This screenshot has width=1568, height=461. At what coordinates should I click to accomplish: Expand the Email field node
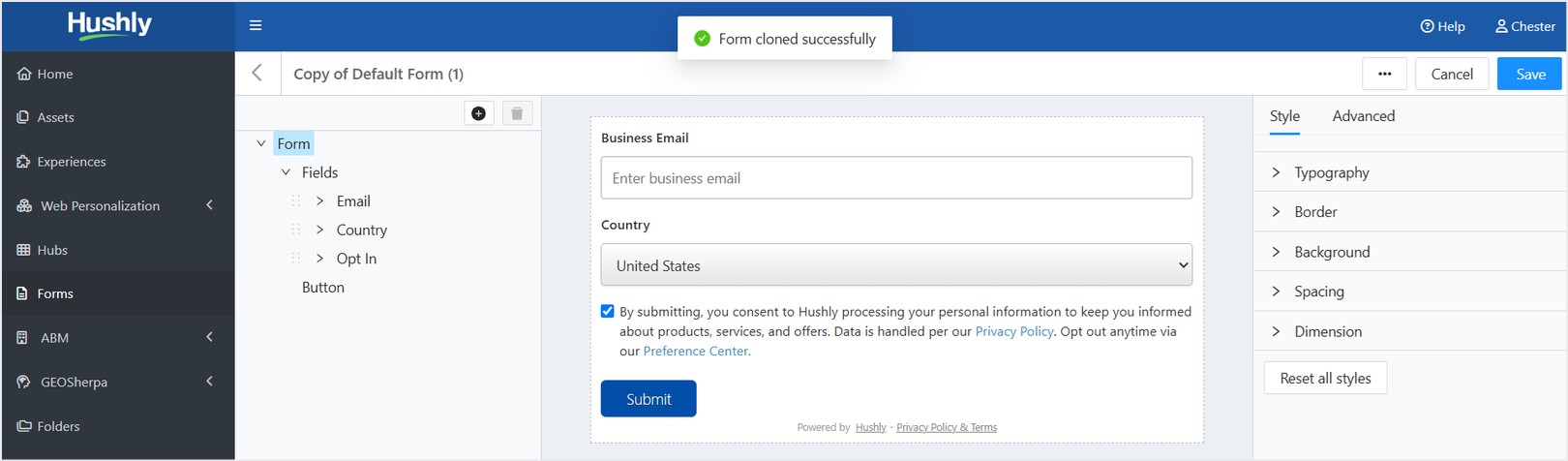point(319,200)
